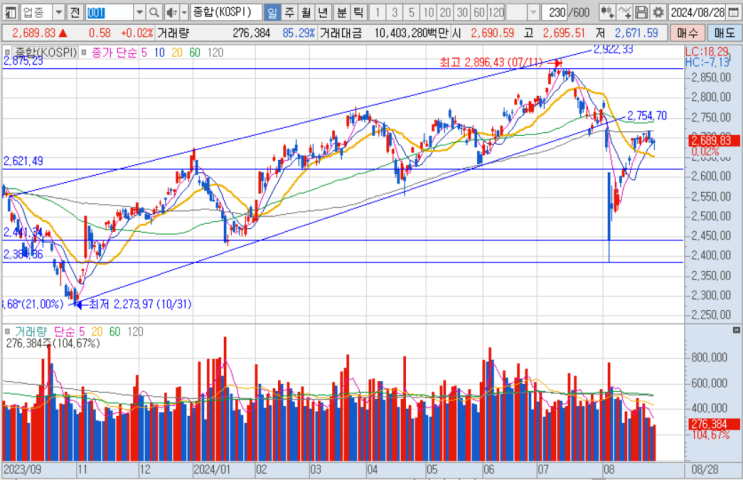Image resolution: width=743 pixels, height=480 pixels.
Task: Click the 2024/08/28 date field
Action: click(698, 12)
